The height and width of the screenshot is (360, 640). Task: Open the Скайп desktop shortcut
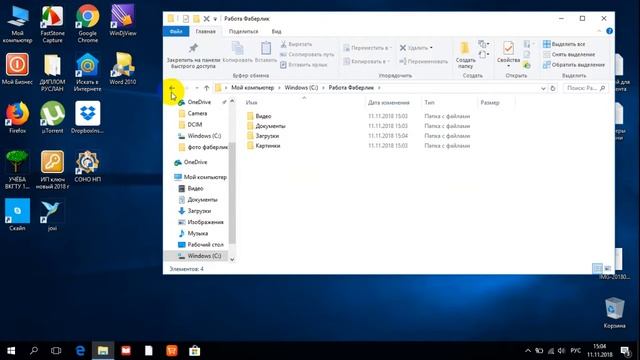(x=17, y=215)
